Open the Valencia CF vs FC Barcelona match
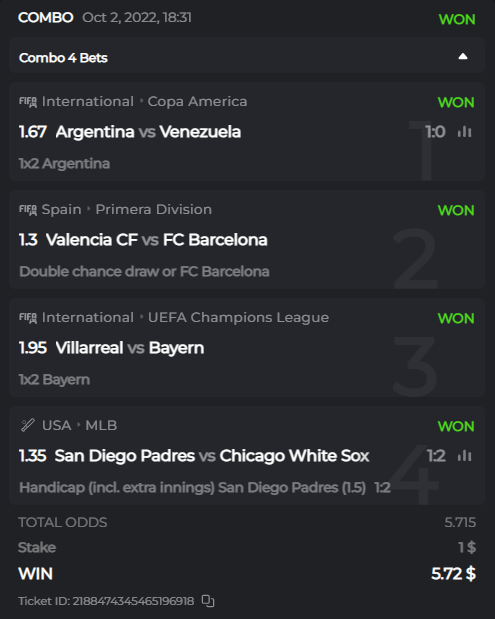 [157, 240]
